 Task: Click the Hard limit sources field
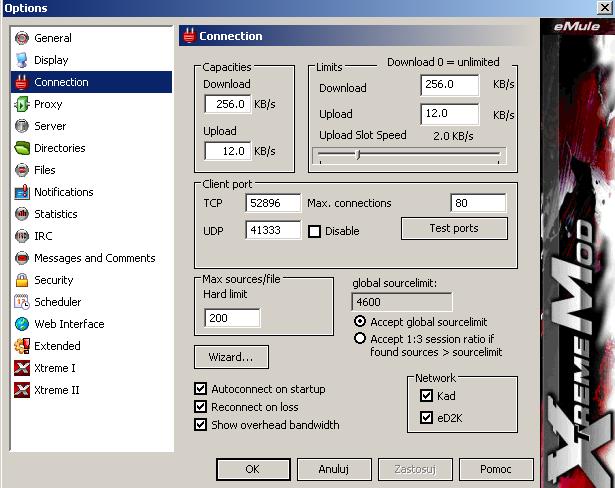[232, 318]
